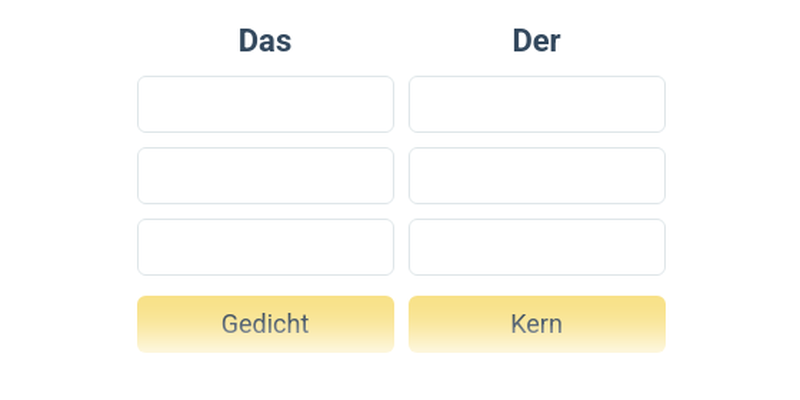This screenshot has width=800, height=400.
Task: Pick the yellow Gedicht tile
Action: [x=265, y=324]
